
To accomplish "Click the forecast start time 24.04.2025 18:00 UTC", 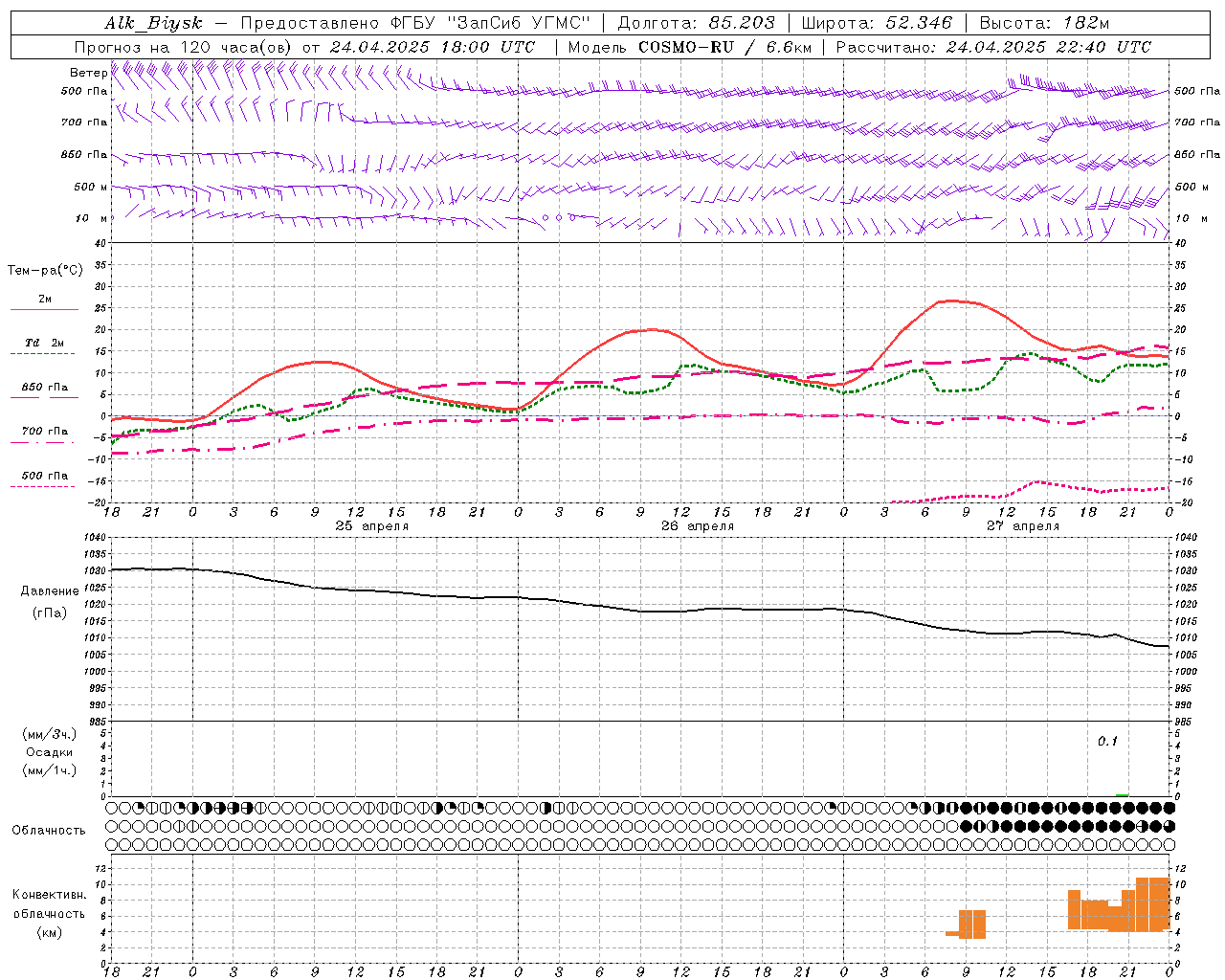I will point(433,46).
